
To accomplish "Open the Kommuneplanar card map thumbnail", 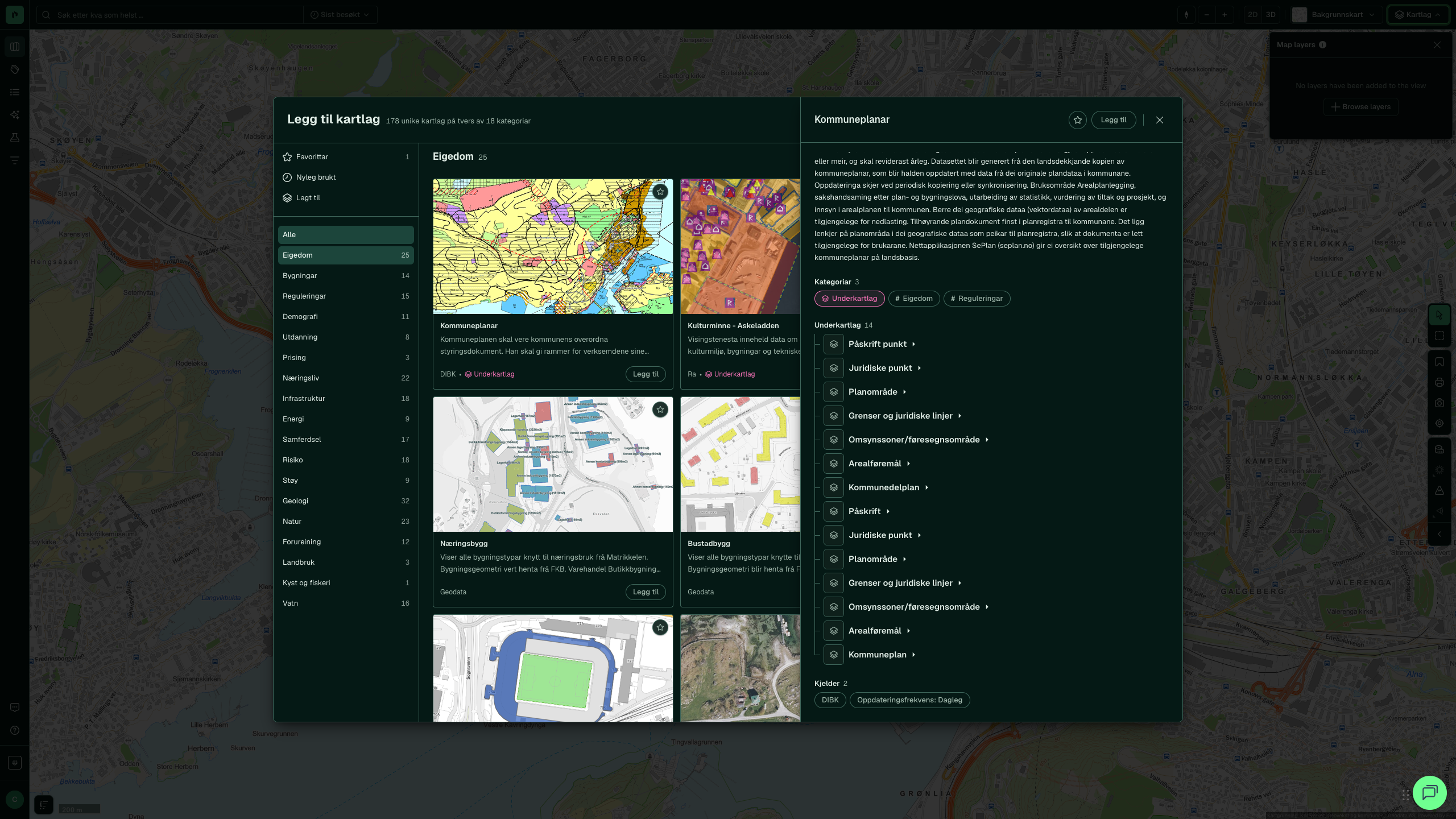I will (553, 246).
